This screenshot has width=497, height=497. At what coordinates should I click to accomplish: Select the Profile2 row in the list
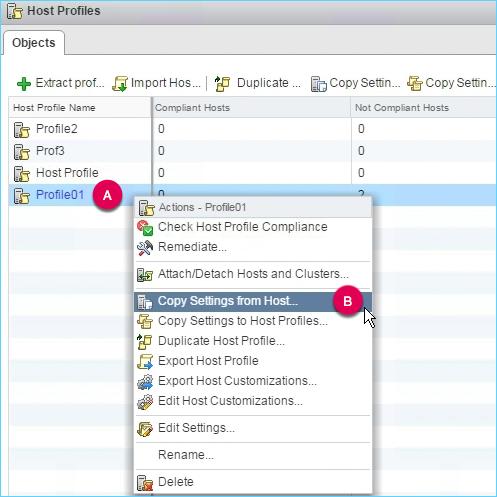[252, 129]
